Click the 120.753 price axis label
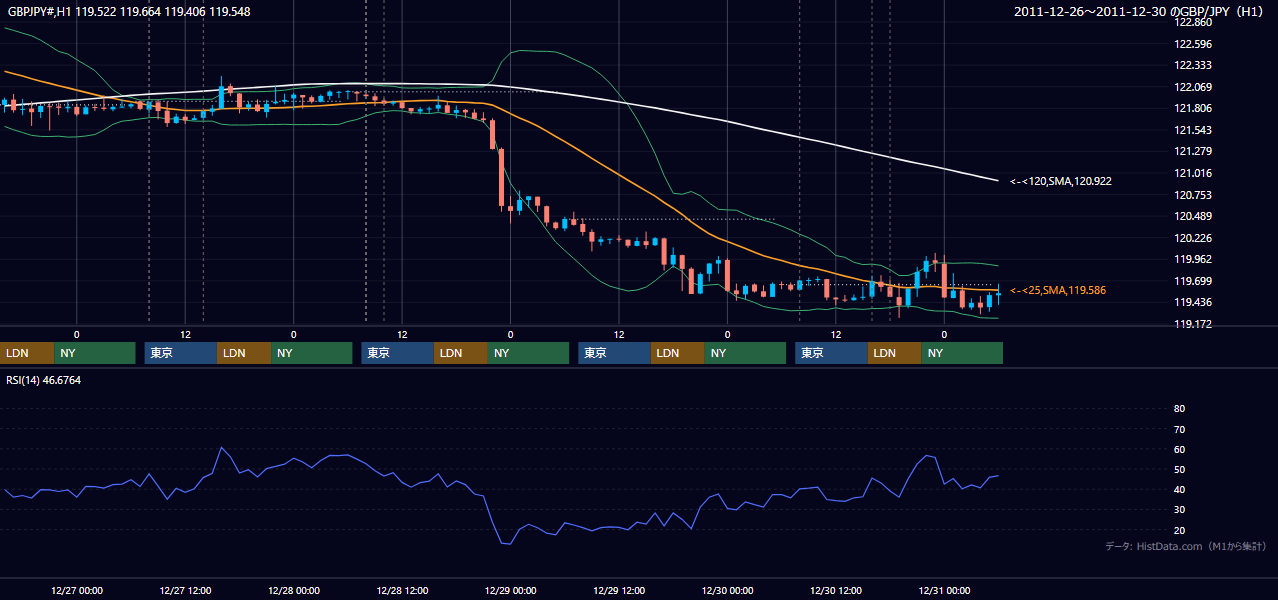 pyautogui.click(x=1194, y=195)
